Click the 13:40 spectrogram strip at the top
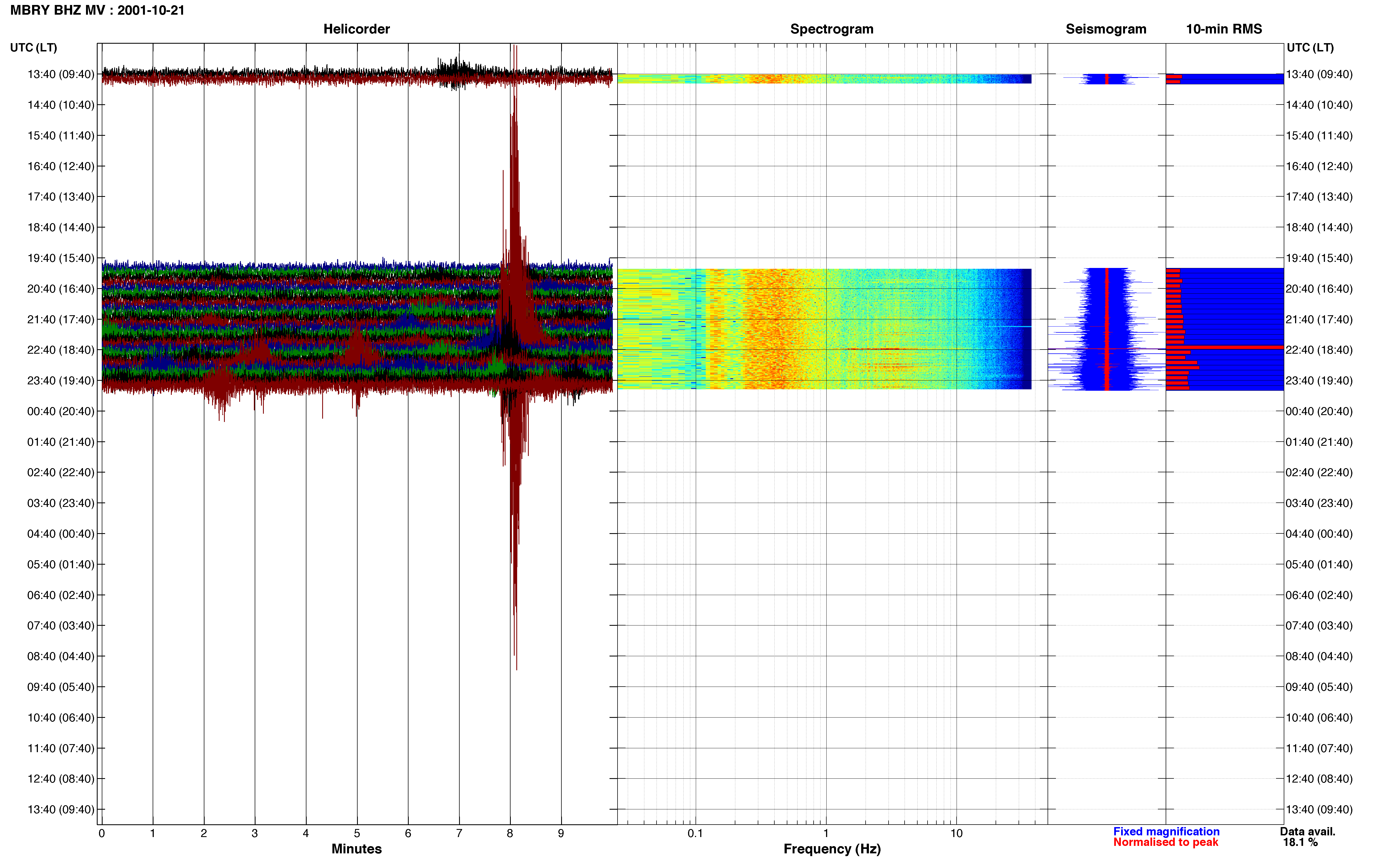The height and width of the screenshot is (868, 1388). (824, 79)
